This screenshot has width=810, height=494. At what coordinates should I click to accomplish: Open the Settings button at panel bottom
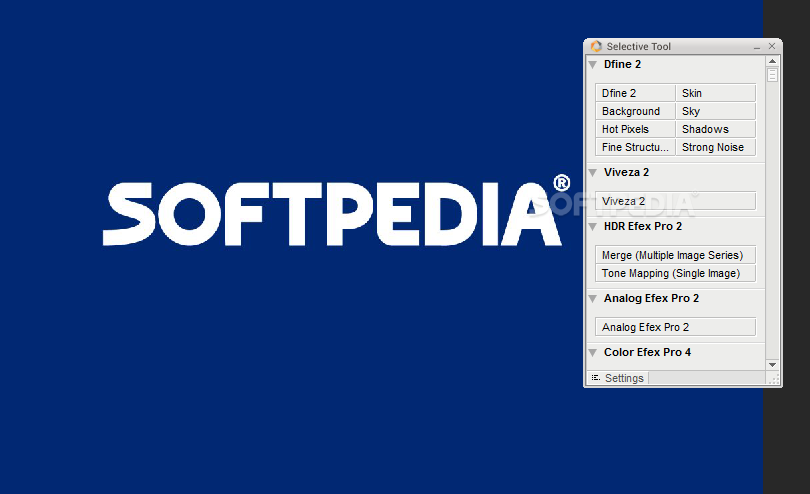pos(618,378)
